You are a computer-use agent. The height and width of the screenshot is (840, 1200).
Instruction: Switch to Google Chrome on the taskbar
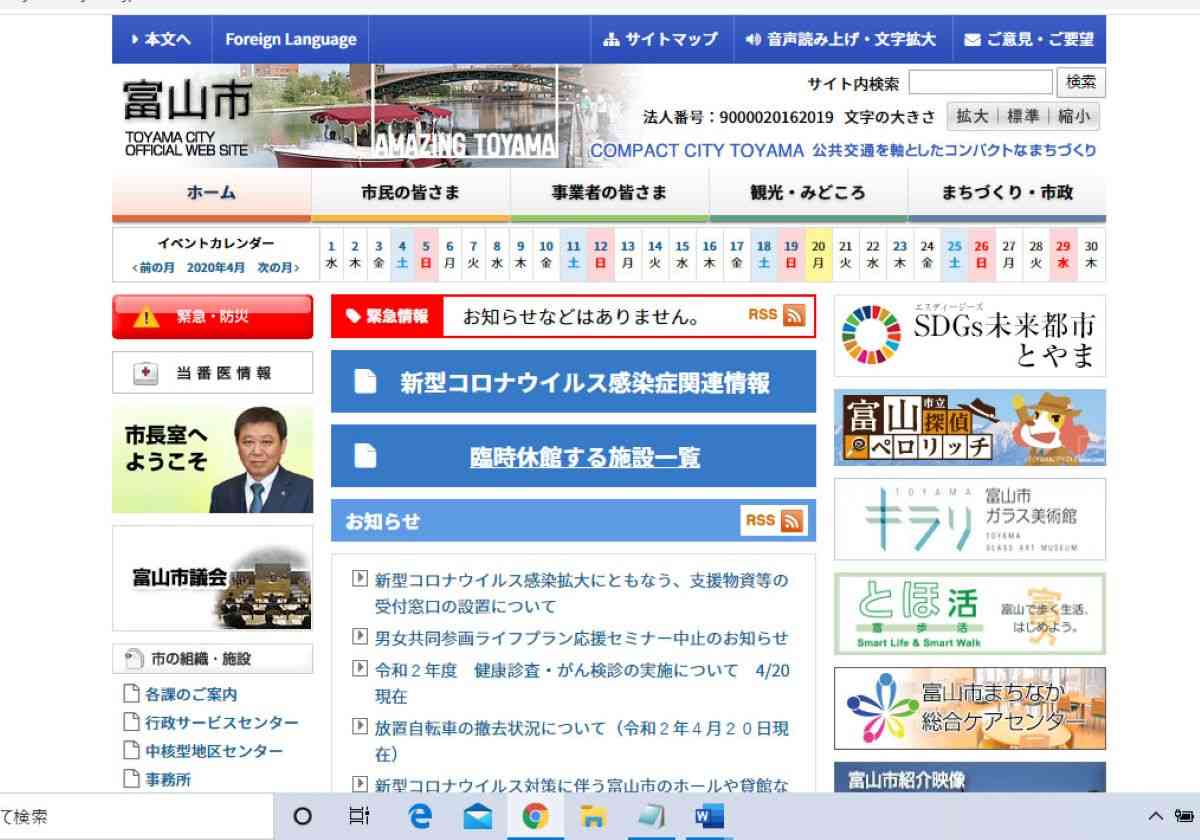point(535,817)
